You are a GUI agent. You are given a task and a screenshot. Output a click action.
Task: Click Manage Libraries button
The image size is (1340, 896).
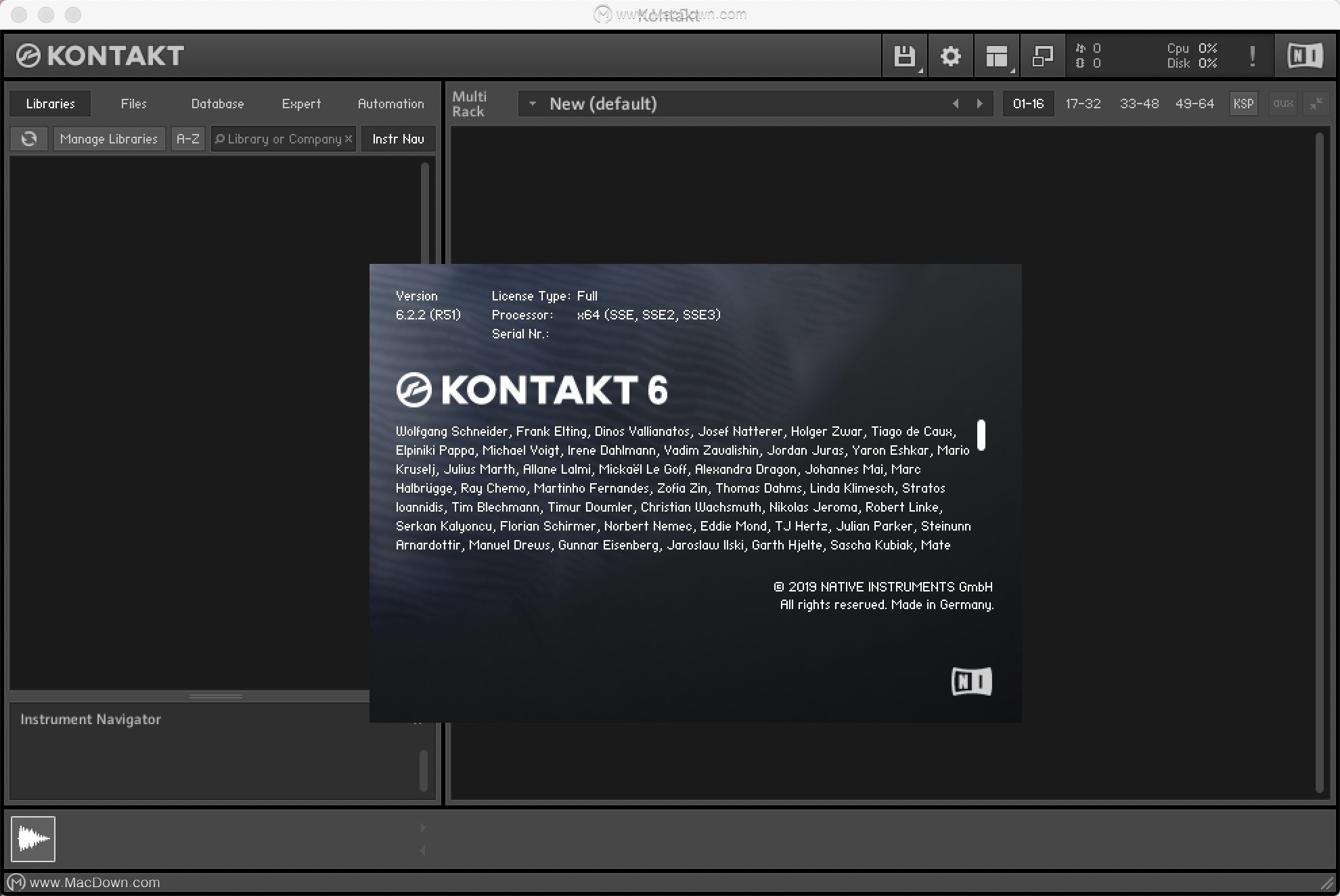109,139
